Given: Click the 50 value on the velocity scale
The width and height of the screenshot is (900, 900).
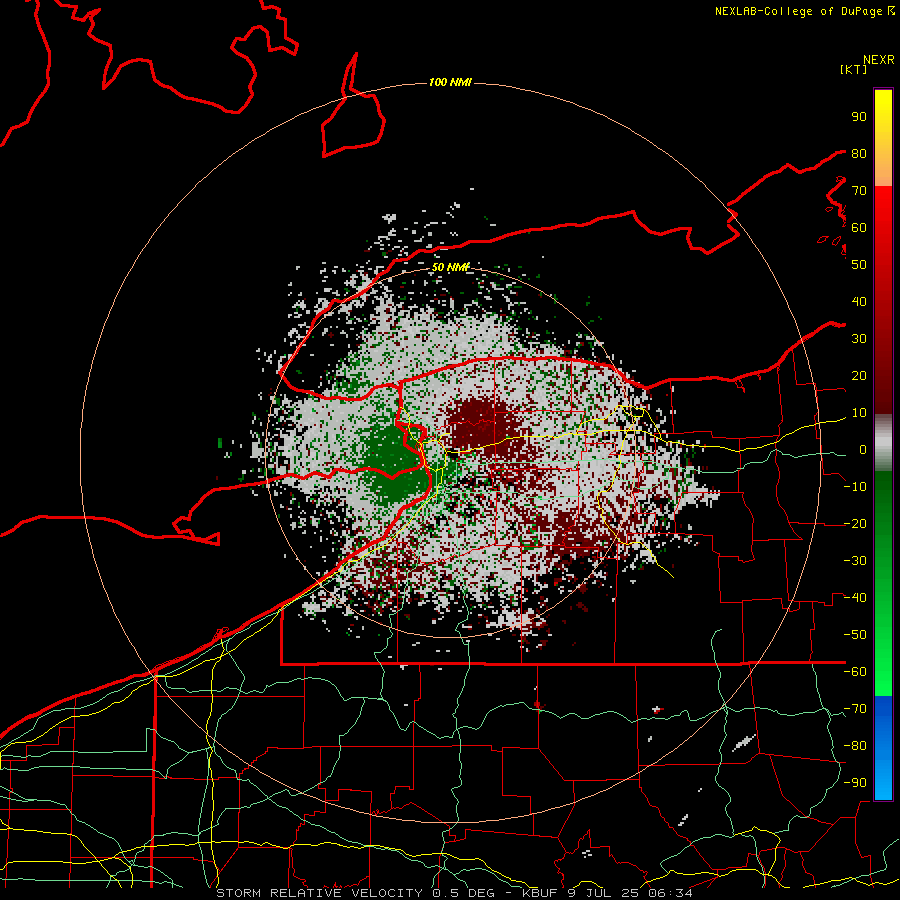Looking at the screenshot, I should tap(859, 265).
